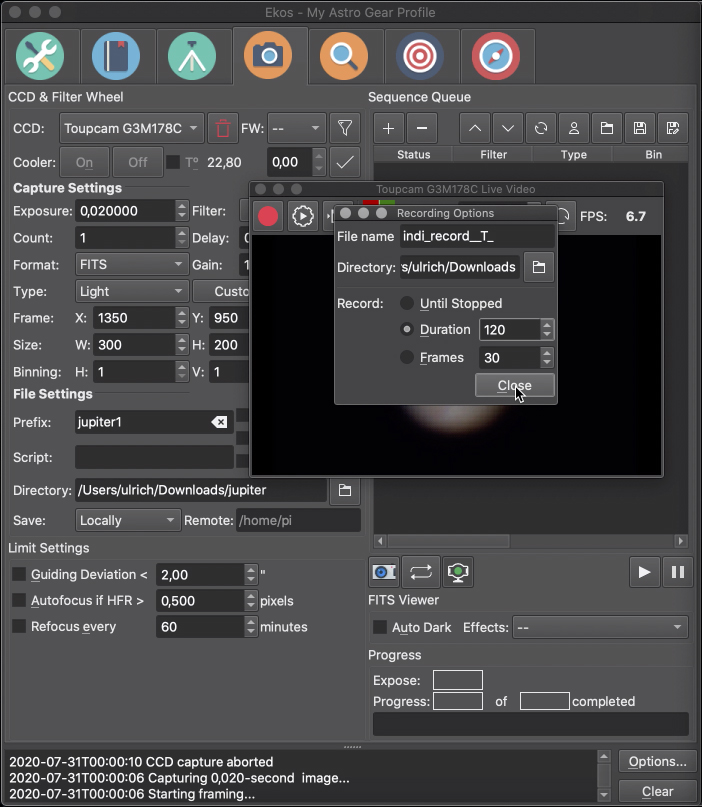The image size is (702, 807).
Task: Enable the Guiding Deviation checkbox
Action: 19,574
